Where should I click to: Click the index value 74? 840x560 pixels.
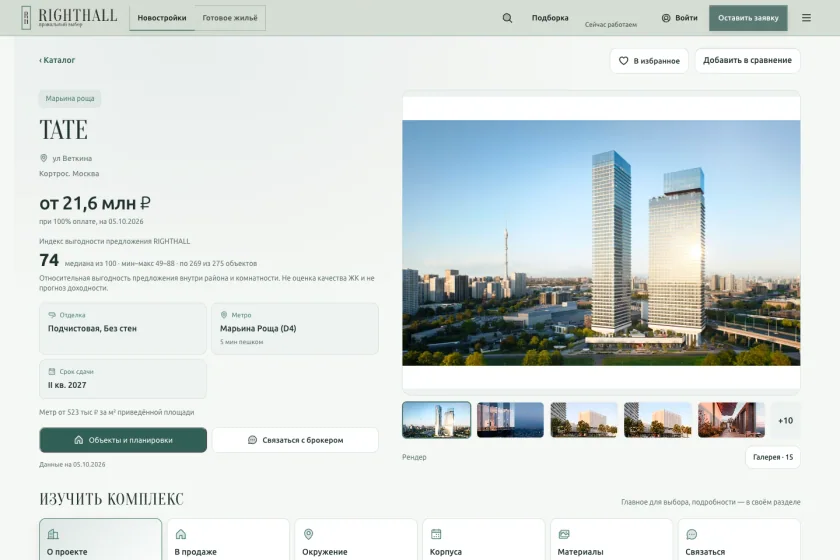pos(49,260)
